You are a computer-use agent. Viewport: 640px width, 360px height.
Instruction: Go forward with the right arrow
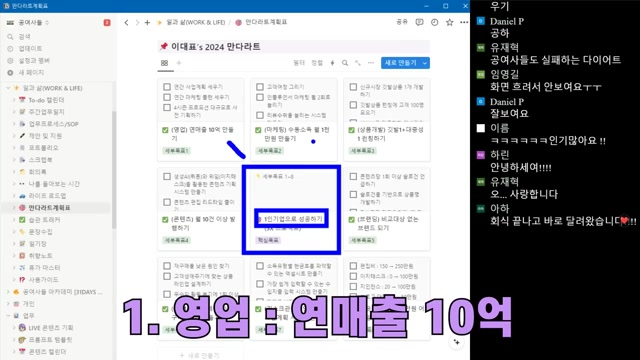point(137,22)
